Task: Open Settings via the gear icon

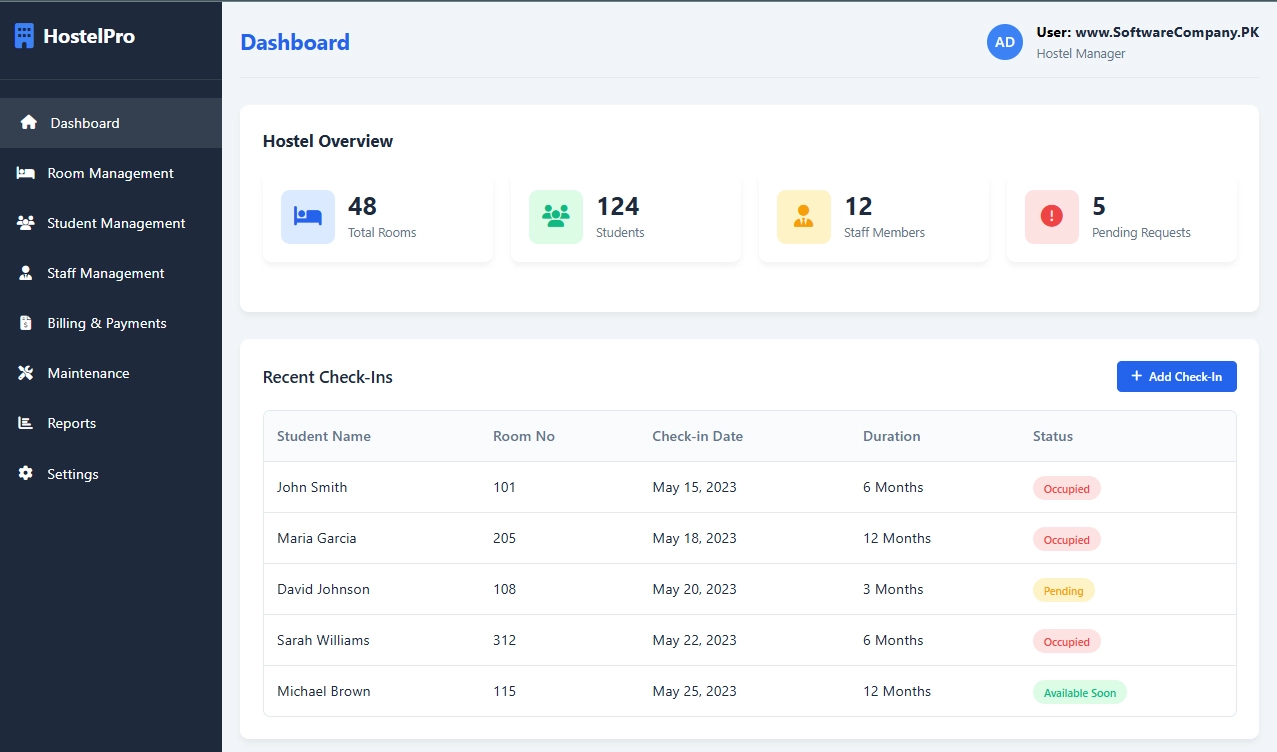Action: click(x=26, y=473)
